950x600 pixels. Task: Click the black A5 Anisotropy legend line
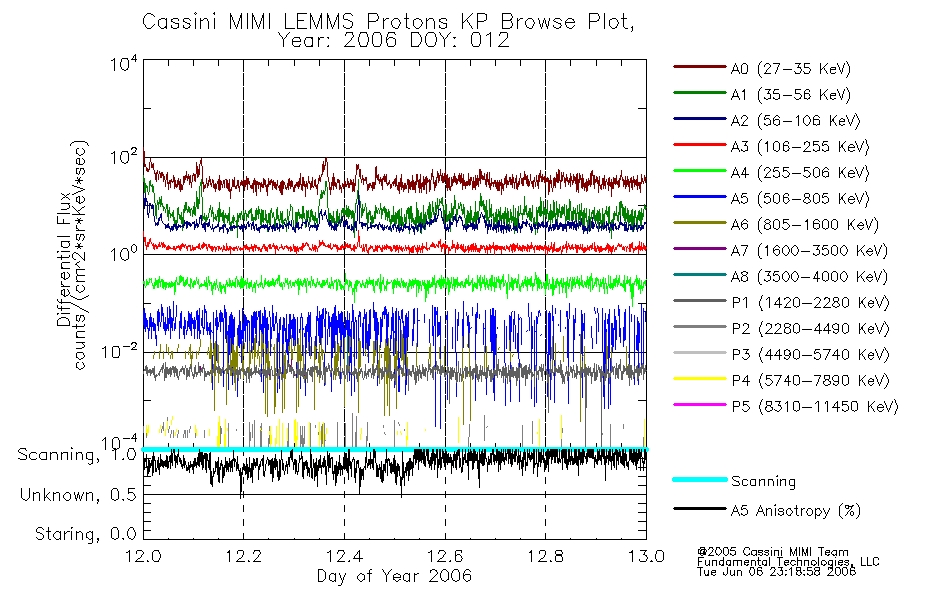click(x=699, y=508)
